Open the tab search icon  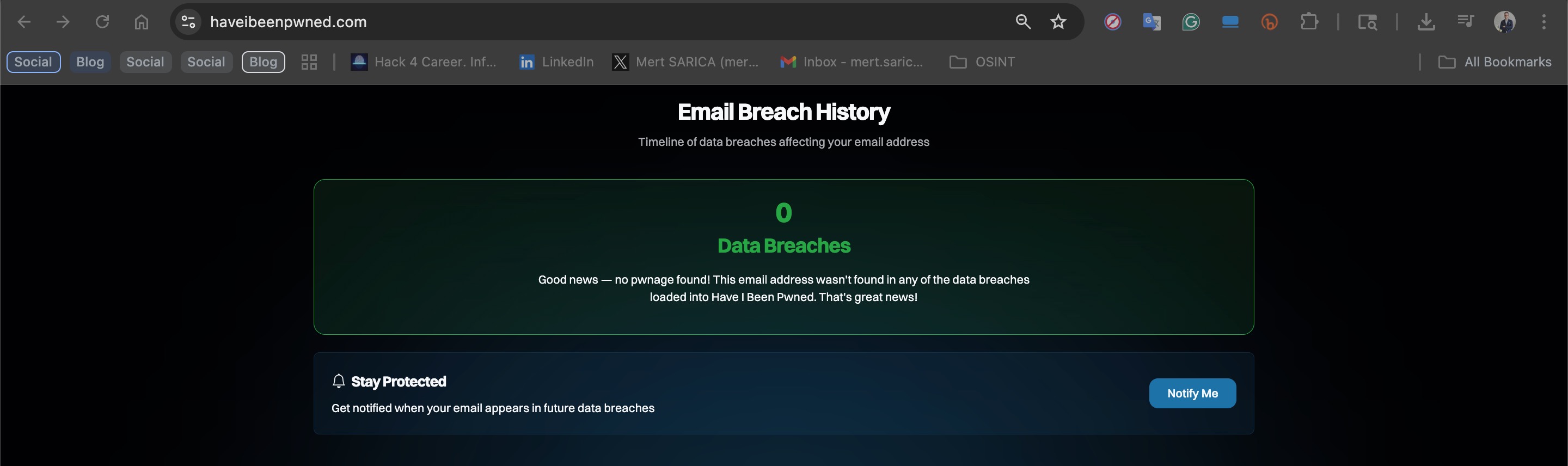(x=1367, y=22)
